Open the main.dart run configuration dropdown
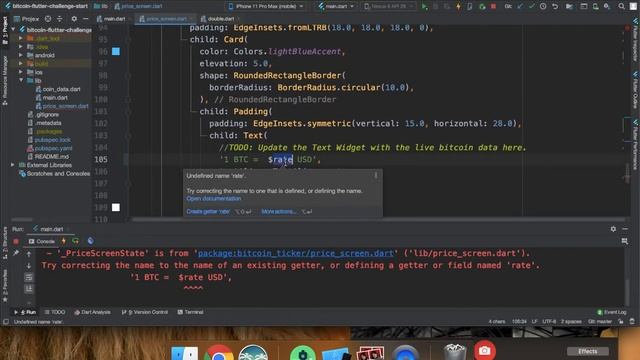640x360 pixels. 336,7
